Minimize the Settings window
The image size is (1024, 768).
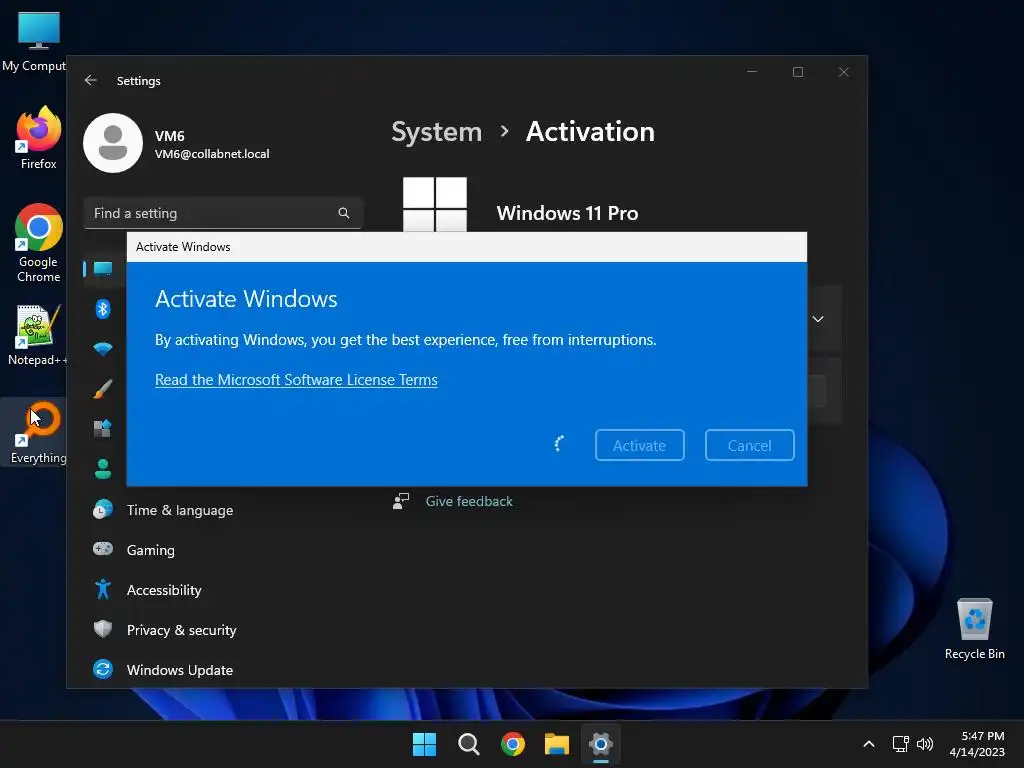[x=752, y=72]
